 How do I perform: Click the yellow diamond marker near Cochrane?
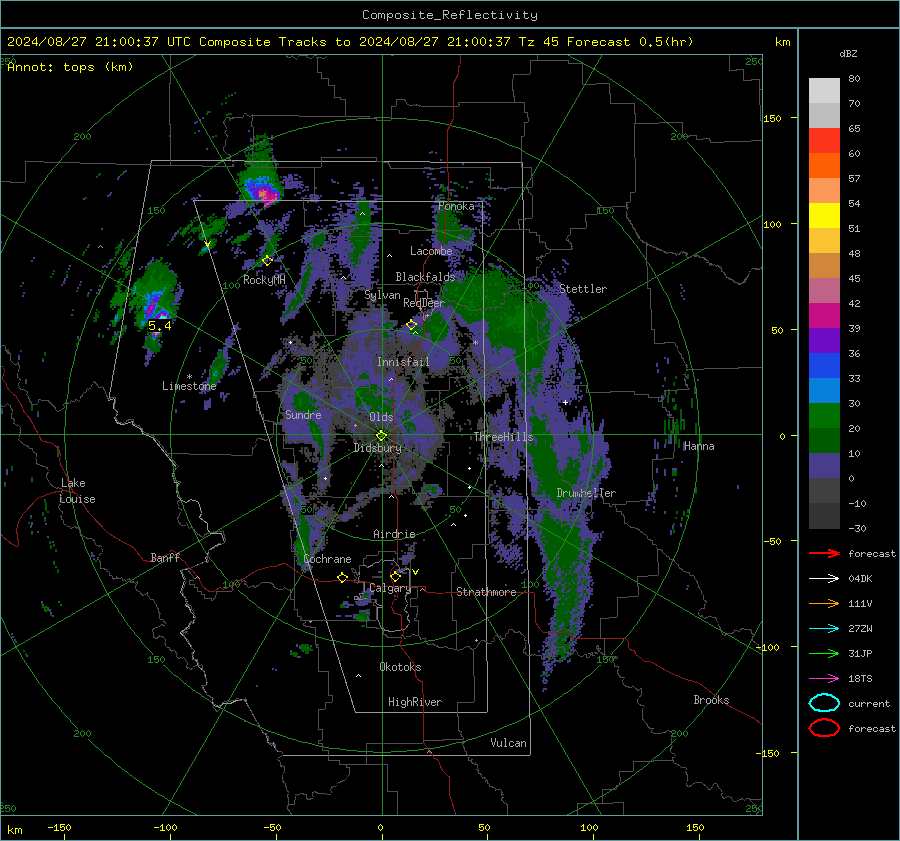point(342,577)
